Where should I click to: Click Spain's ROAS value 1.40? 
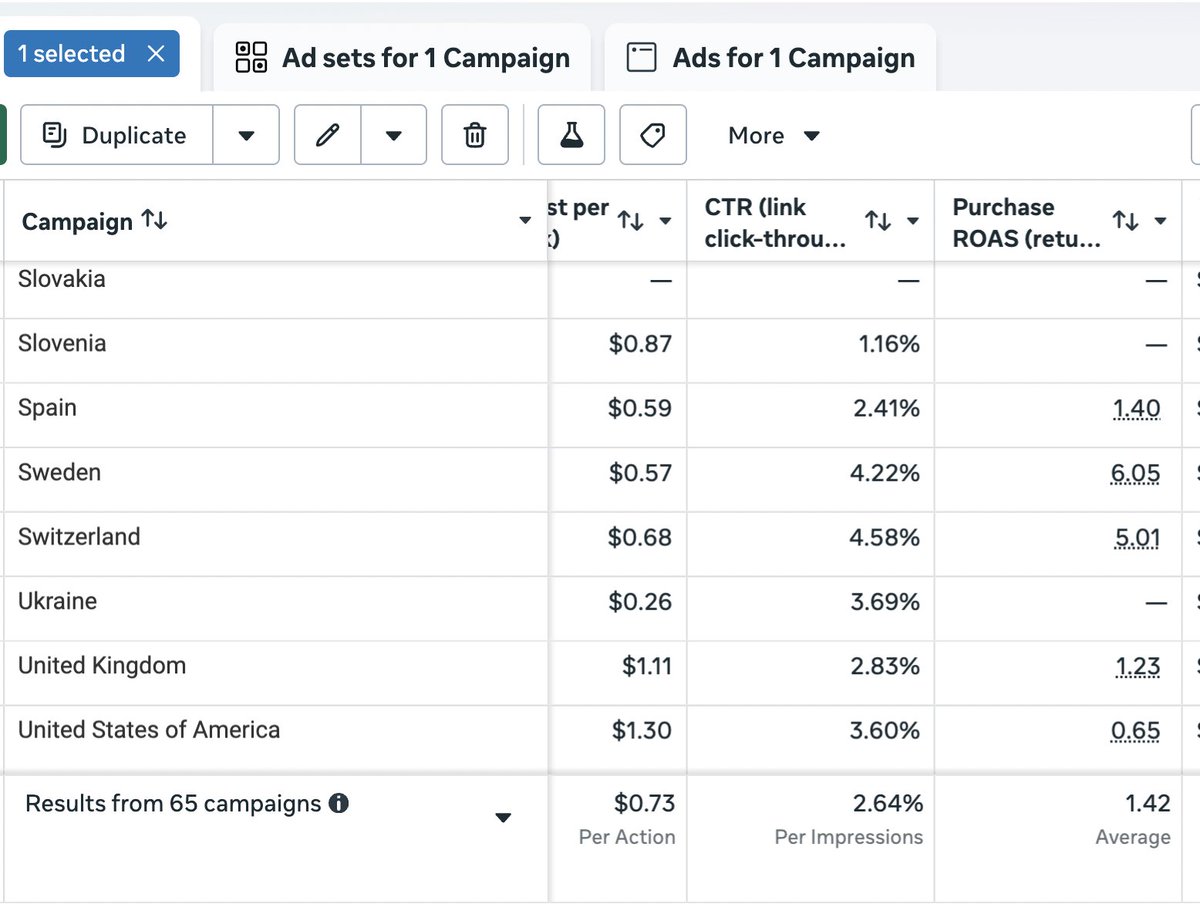1136,409
